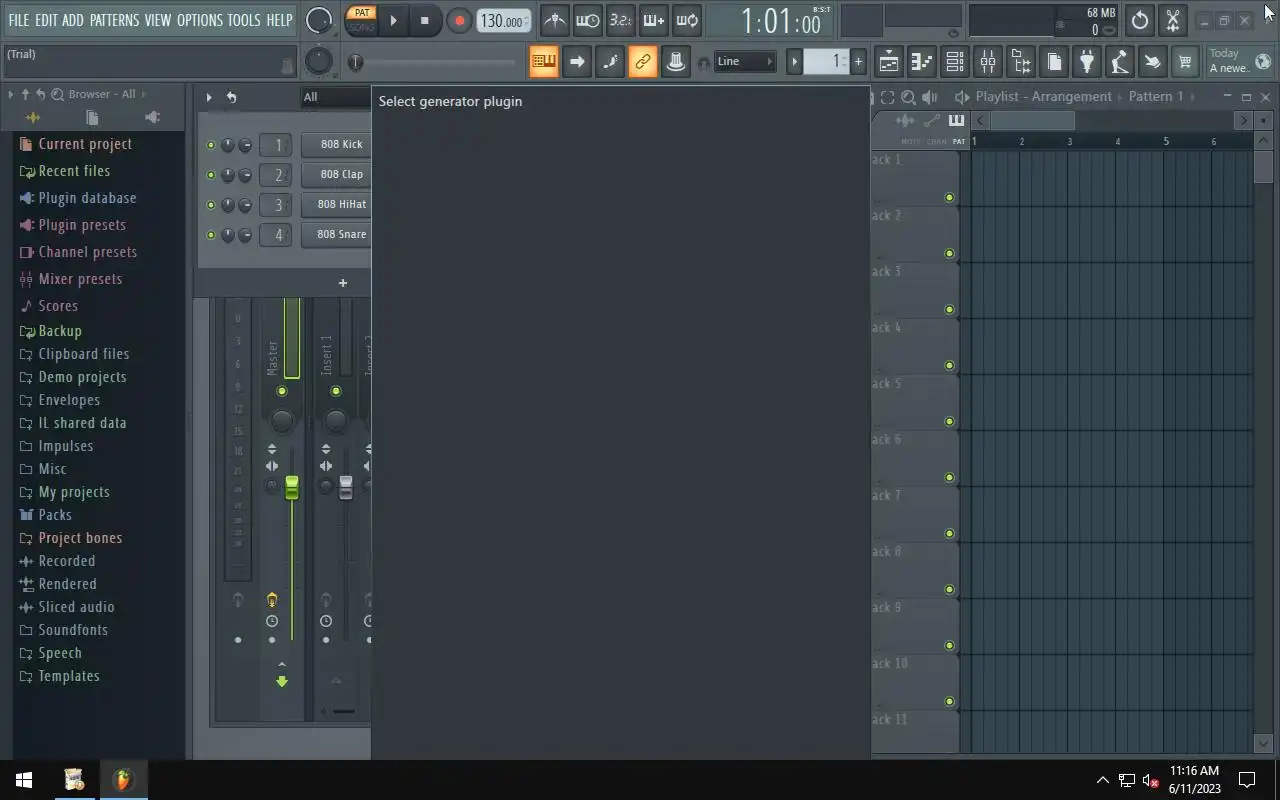Open the Line snap dropdown
This screenshot has height=800, width=1280.
coord(745,61)
